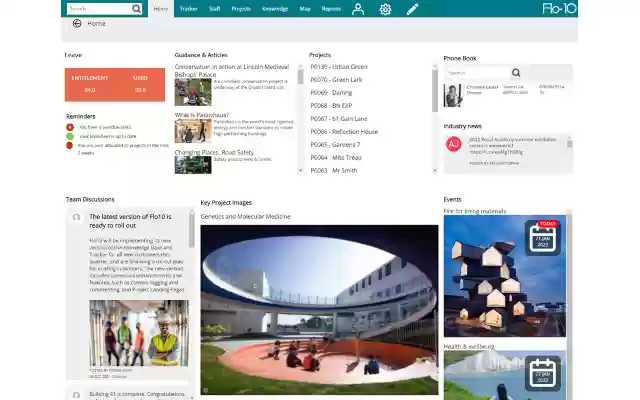Click the Guidance & Articles scrollbar thumb

pyautogui.click(x=301, y=76)
